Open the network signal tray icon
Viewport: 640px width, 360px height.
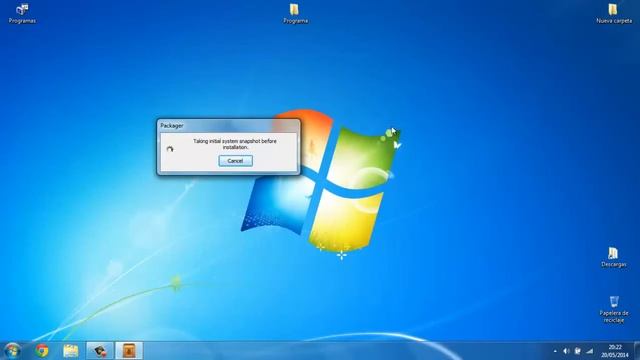pyautogui.click(x=589, y=351)
